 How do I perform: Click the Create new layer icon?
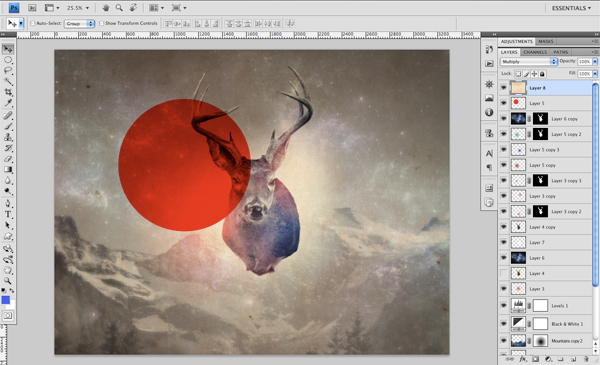pyautogui.click(x=573, y=359)
